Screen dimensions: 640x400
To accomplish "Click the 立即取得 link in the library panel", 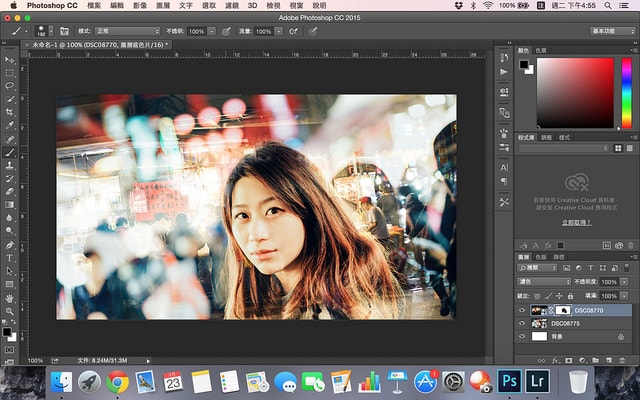I will point(574,222).
